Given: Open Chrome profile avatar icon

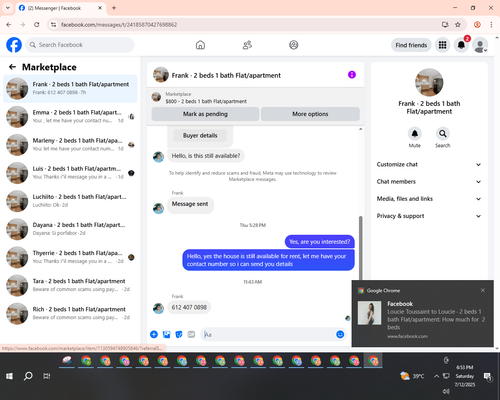Looking at the screenshot, I should (x=477, y=25).
